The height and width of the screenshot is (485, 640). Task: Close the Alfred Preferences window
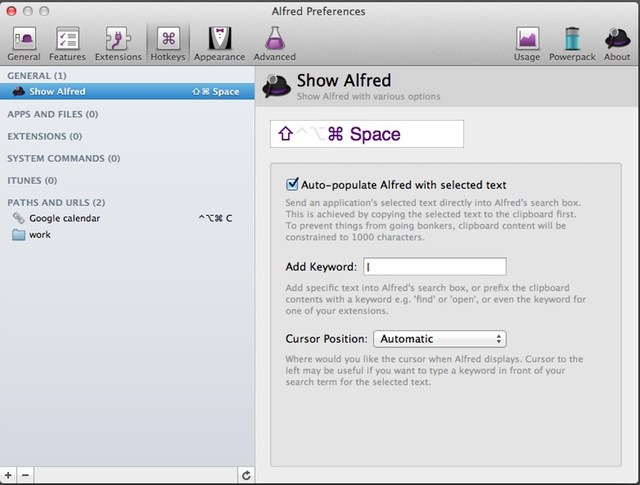pyautogui.click(x=11, y=11)
